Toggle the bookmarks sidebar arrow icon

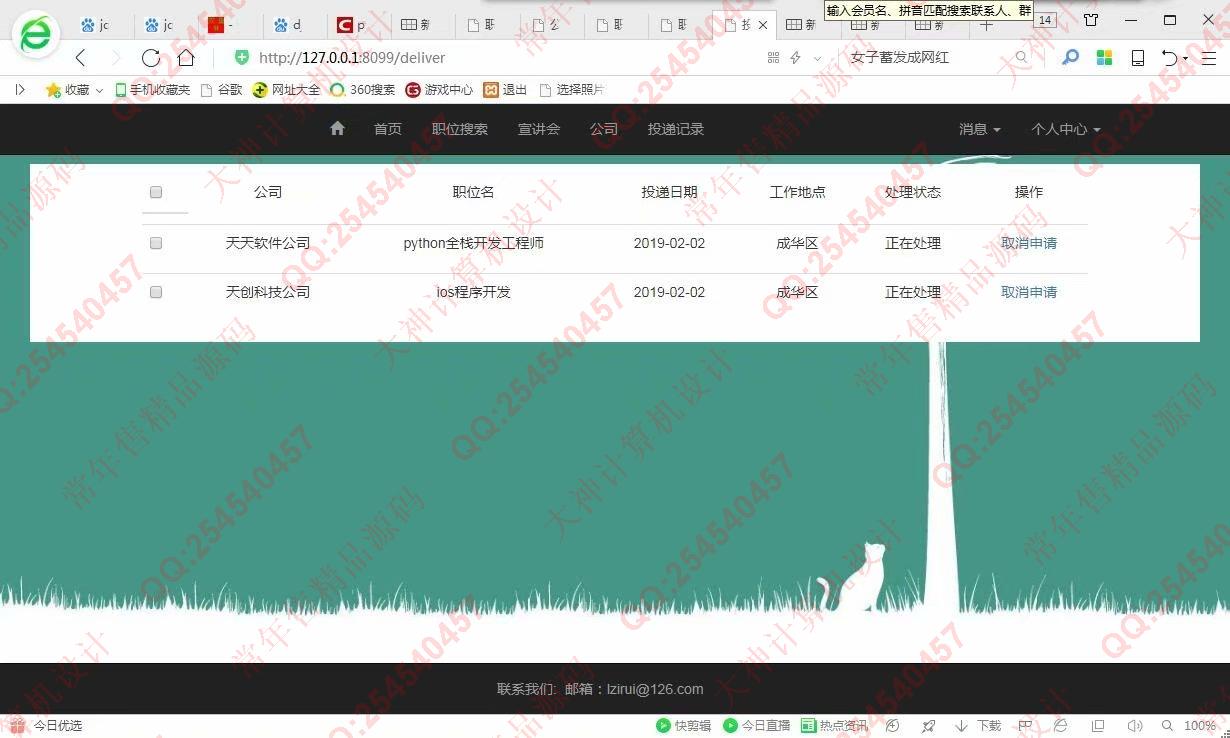[x=20, y=89]
